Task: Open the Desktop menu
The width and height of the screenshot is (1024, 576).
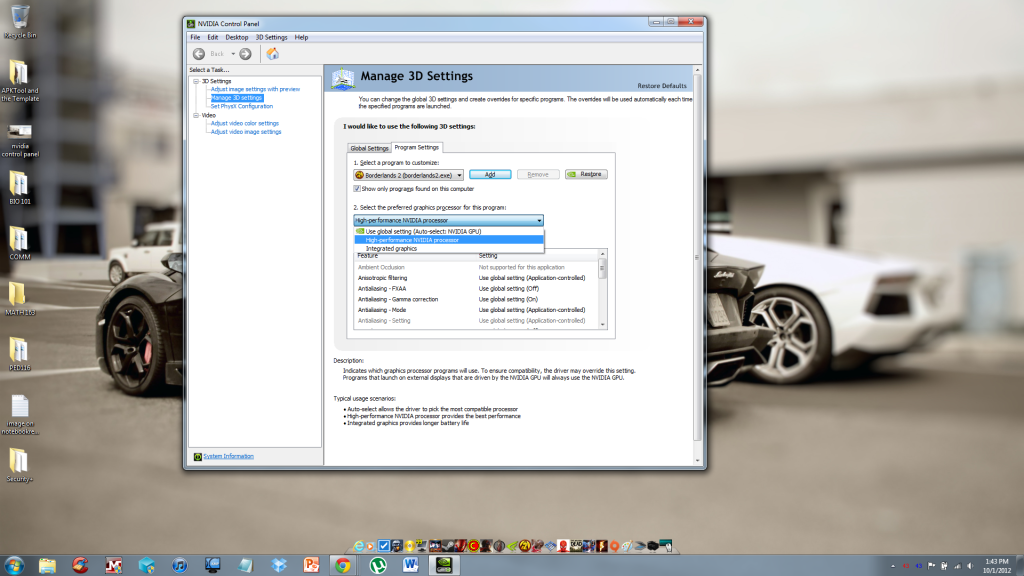Action: 236,37
